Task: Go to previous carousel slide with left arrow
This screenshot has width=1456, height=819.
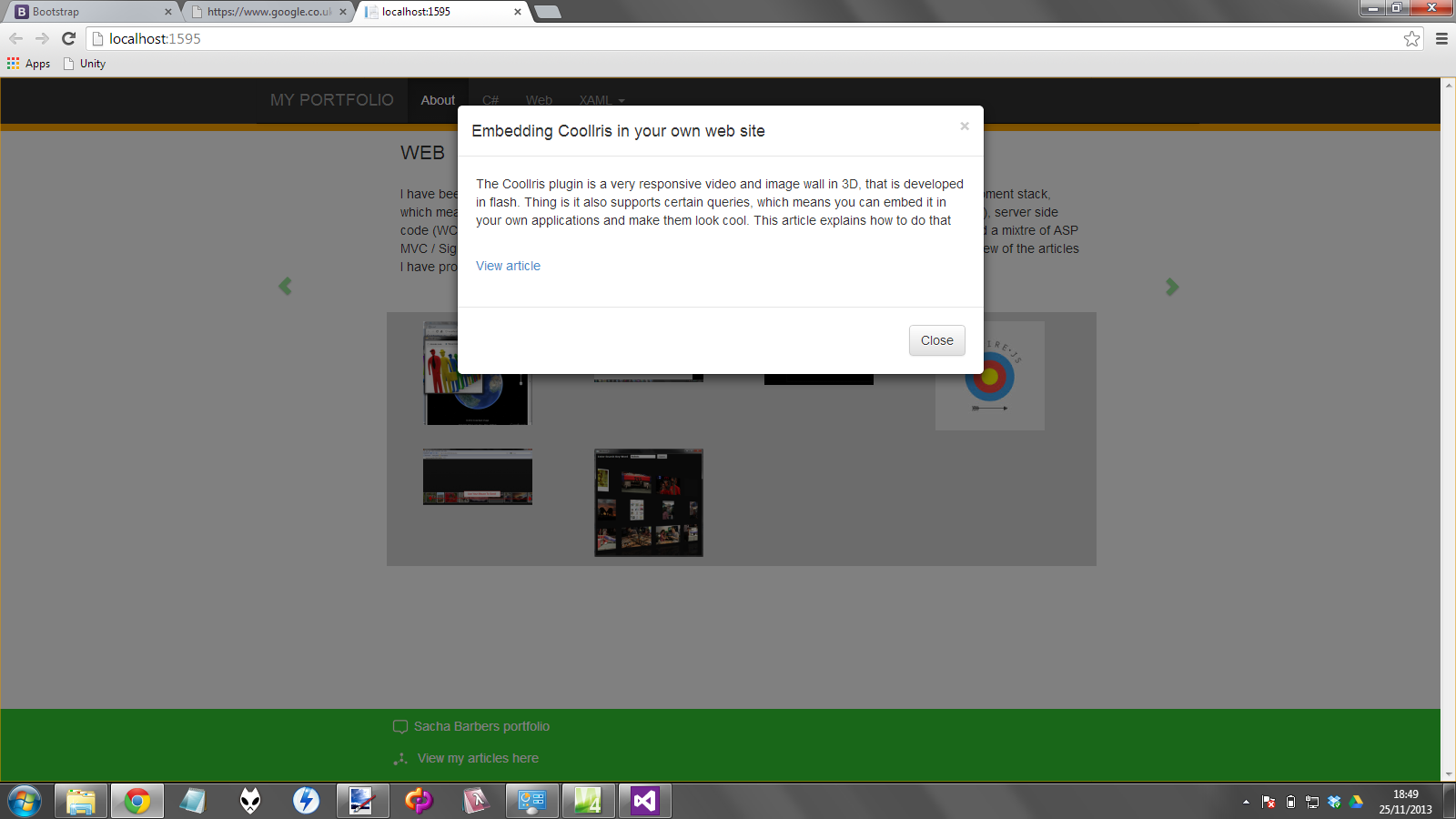Action: (x=285, y=287)
